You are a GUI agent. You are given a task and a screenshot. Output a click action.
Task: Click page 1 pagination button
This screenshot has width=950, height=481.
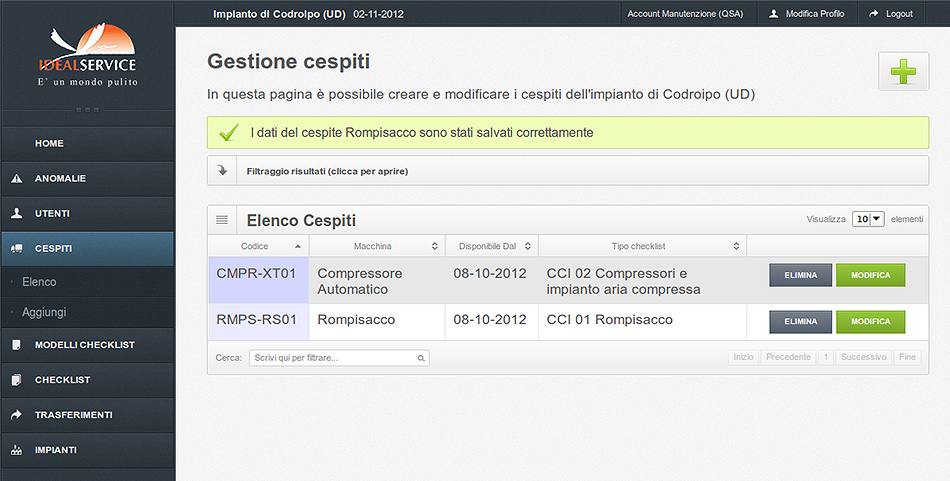pos(825,357)
